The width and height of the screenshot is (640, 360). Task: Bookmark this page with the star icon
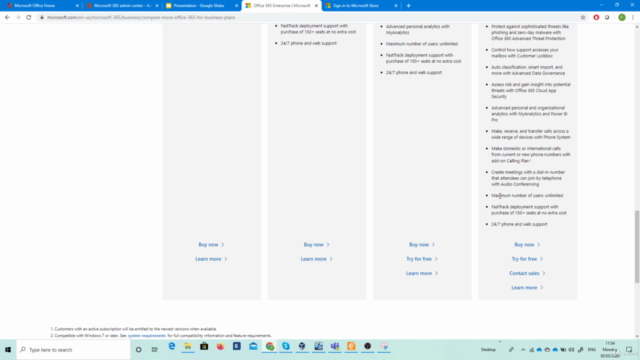click(583, 18)
